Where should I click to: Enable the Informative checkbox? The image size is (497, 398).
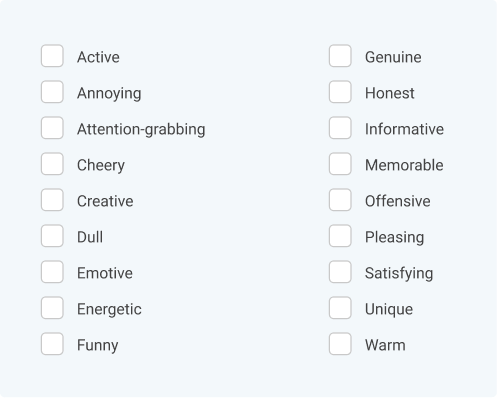pos(340,128)
